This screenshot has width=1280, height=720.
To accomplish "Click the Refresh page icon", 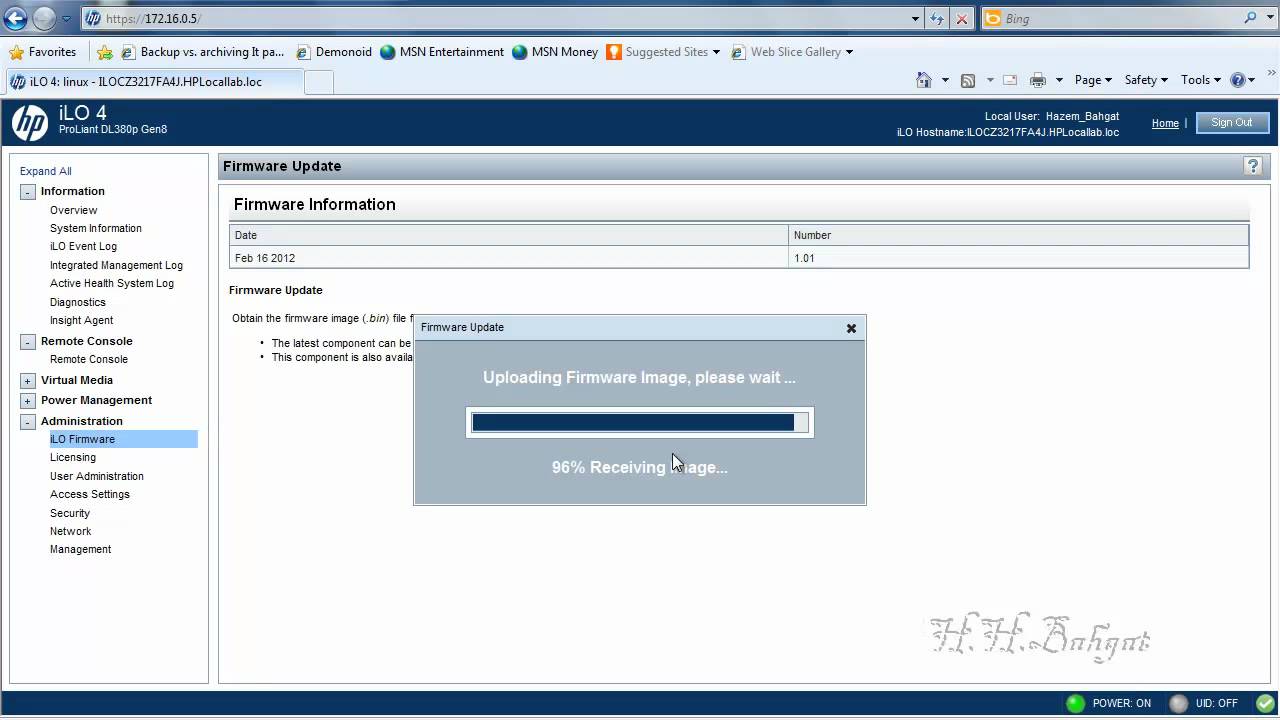I will pyautogui.click(x=937, y=18).
